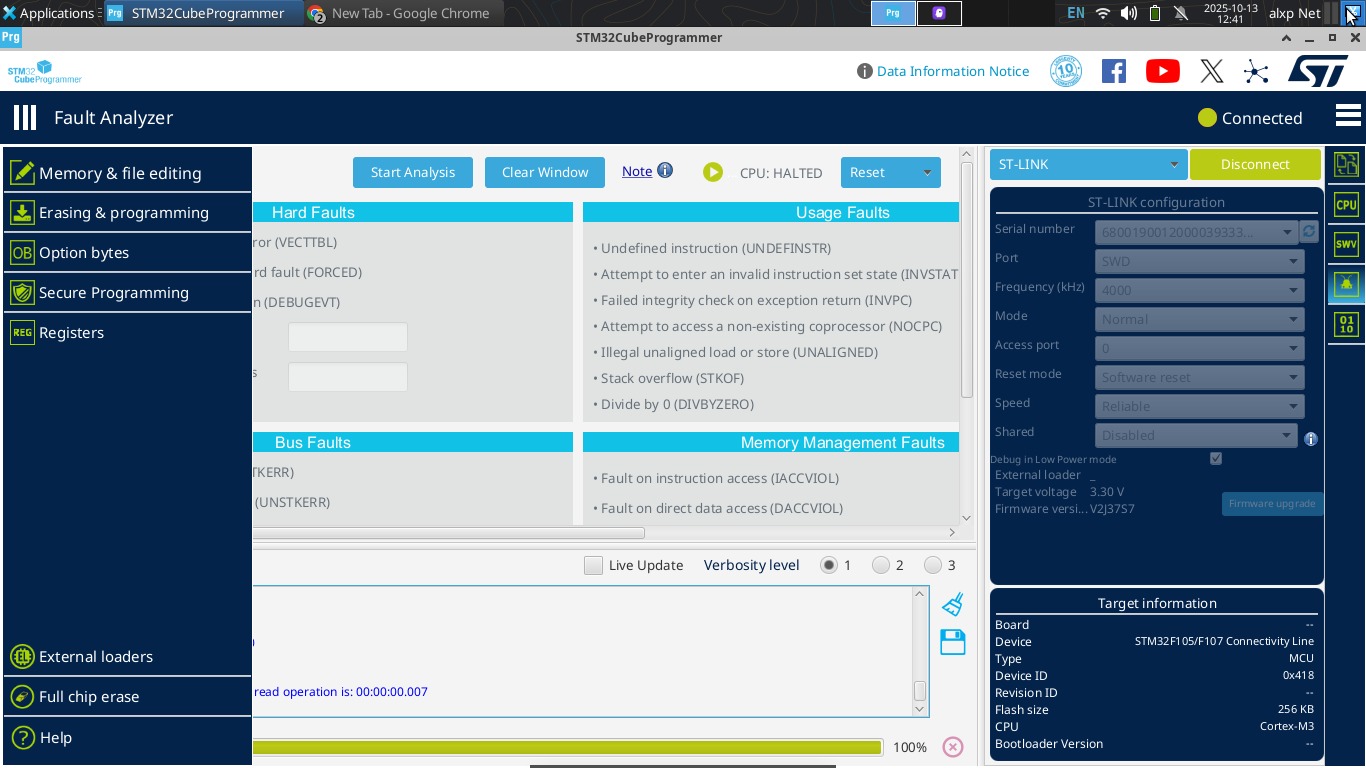
Task: Click the green resume CPU play icon
Action: pos(712,172)
